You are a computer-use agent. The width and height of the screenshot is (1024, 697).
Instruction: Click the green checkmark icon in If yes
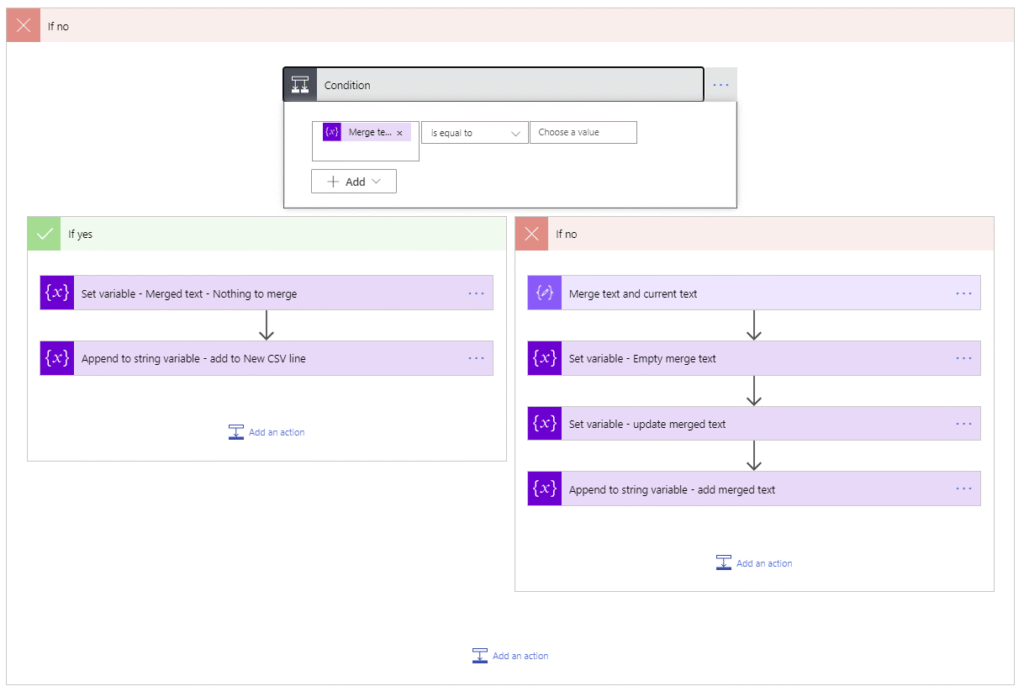click(44, 234)
